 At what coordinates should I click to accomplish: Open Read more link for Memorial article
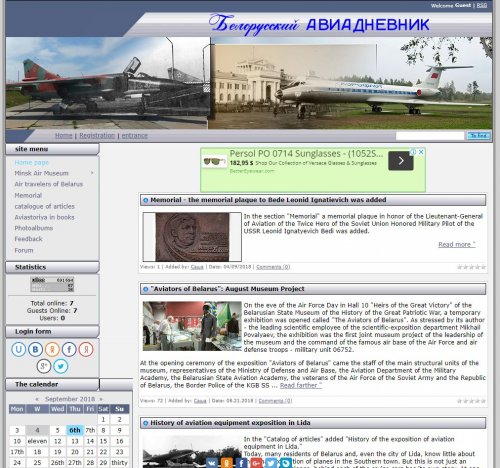pyautogui.click(x=457, y=245)
